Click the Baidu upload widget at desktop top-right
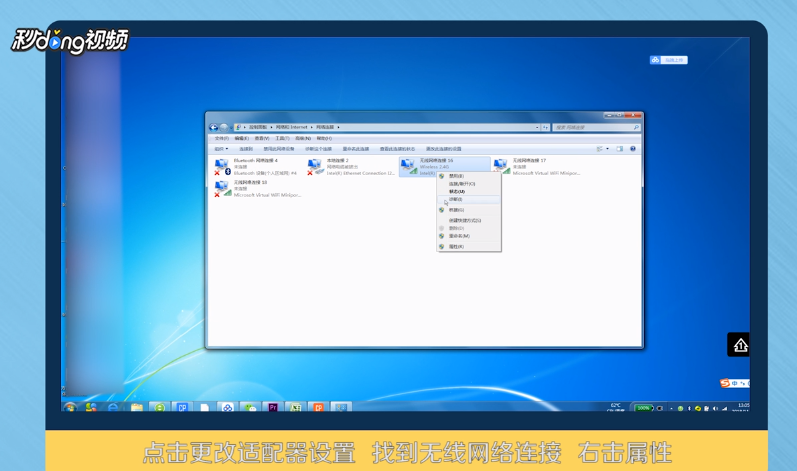 [668, 60]
